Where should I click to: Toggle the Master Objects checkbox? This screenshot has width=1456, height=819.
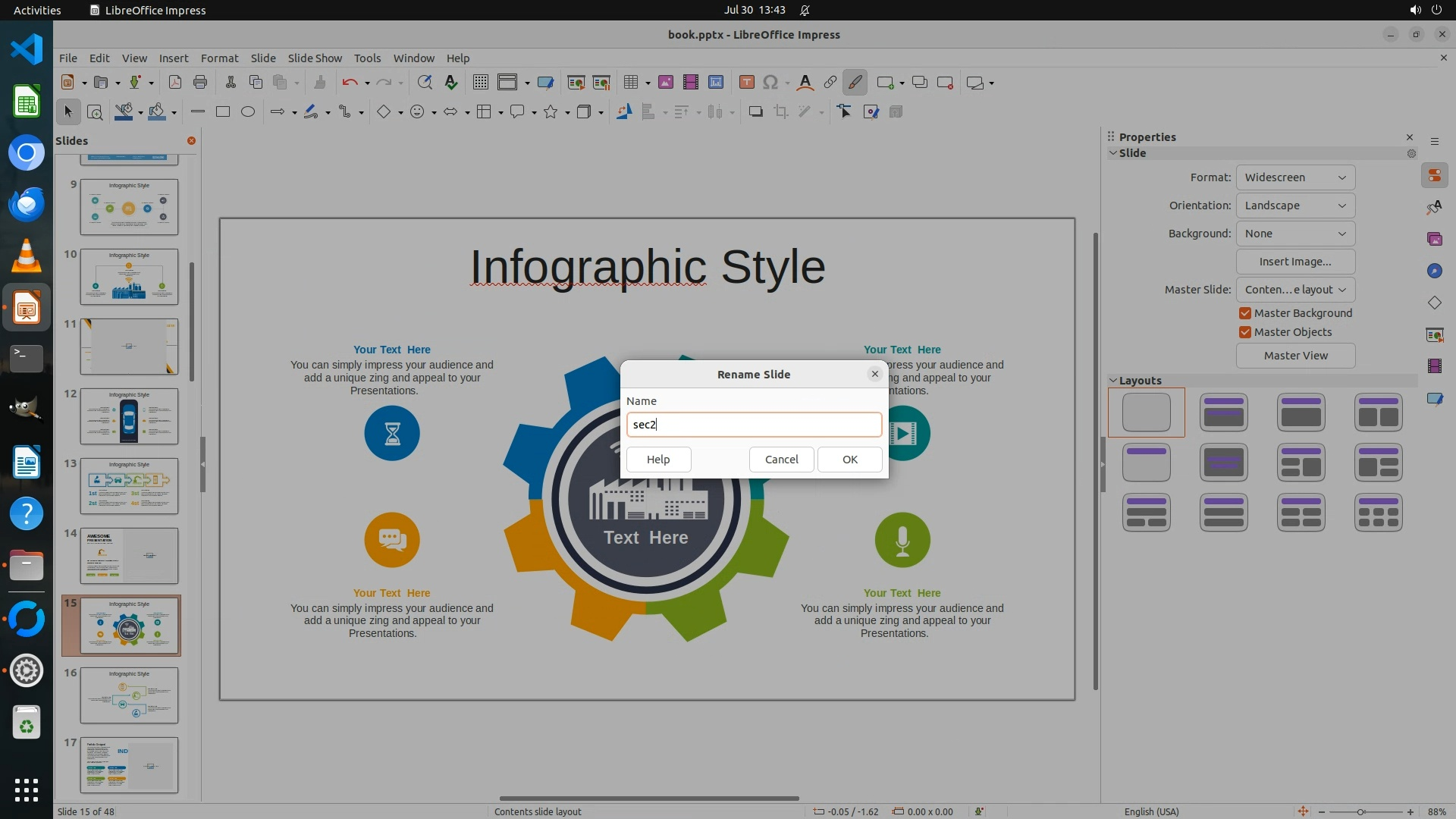pyautogui.click(x=1245, y=332)
